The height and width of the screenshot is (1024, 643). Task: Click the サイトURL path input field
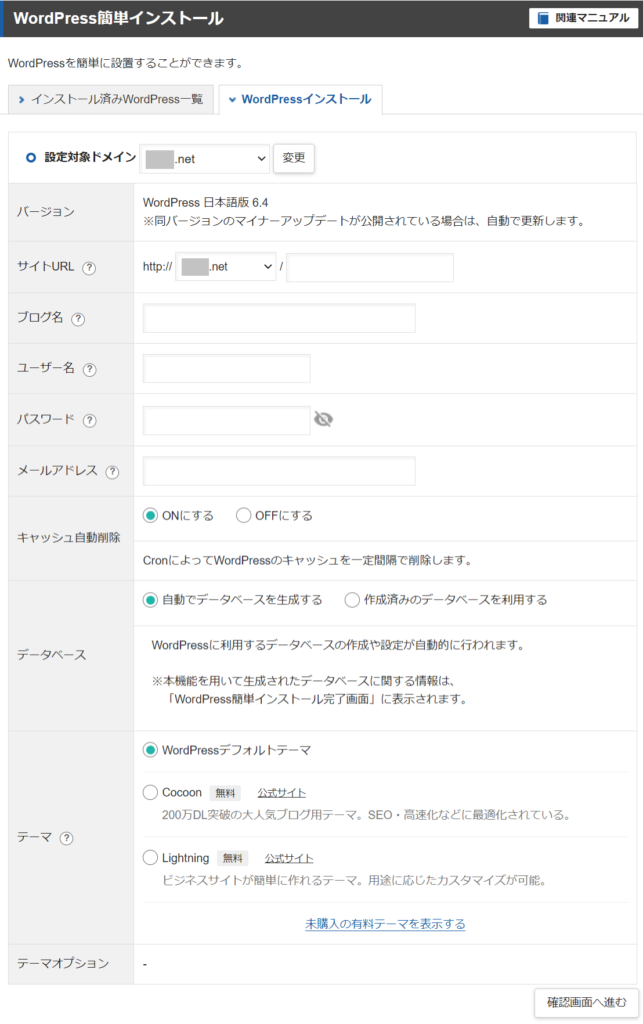click(370, 268)
